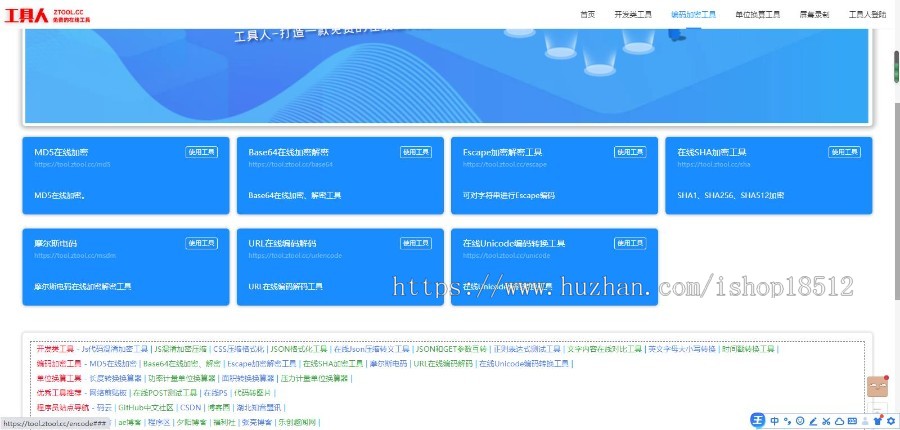Open the 首页 navigation item
Screen dimensions: 900x430
(x=587, y=15)
